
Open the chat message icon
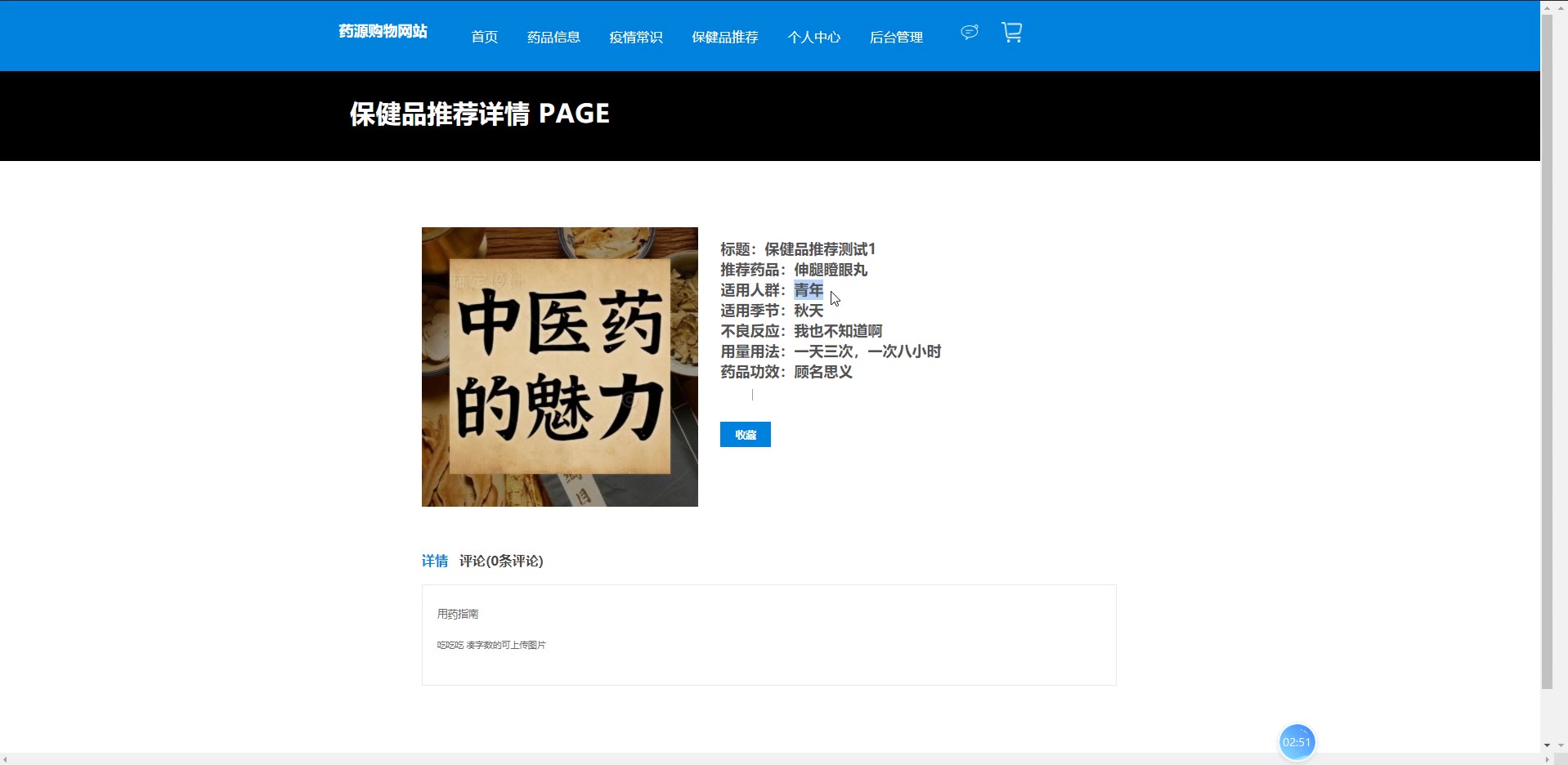click(969, 33)
